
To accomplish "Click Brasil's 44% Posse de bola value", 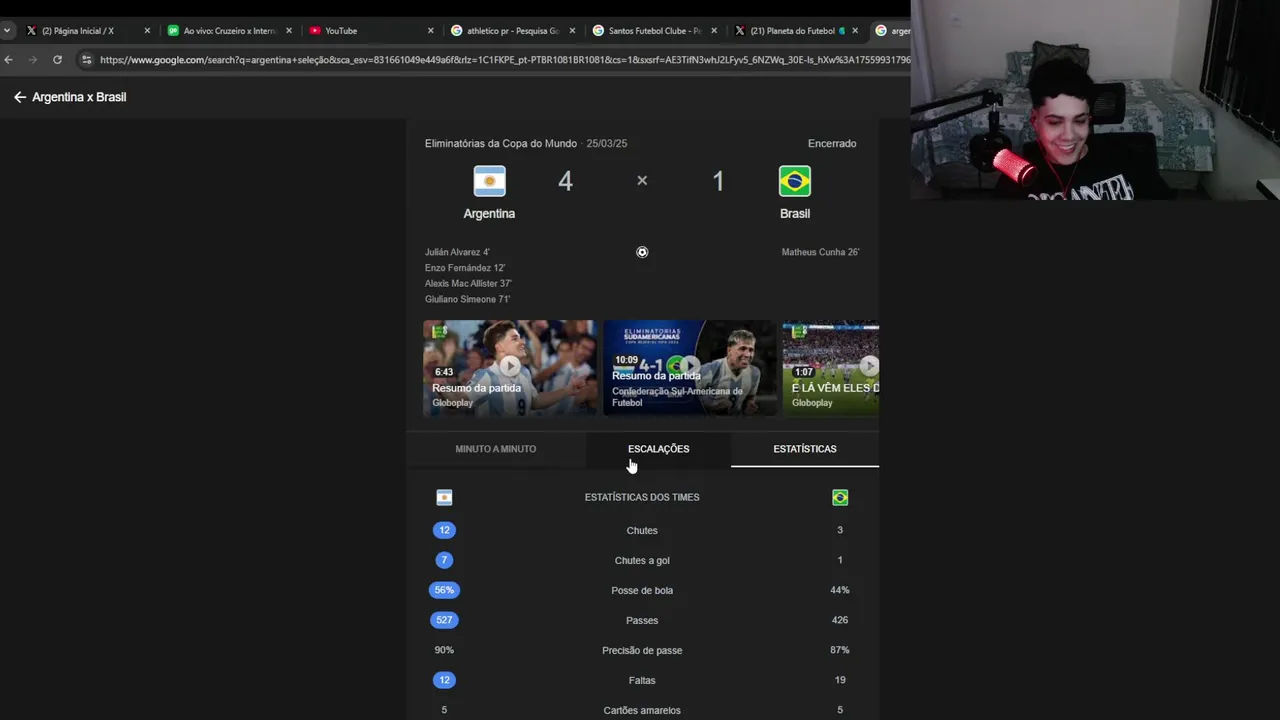I will point(840,590).
